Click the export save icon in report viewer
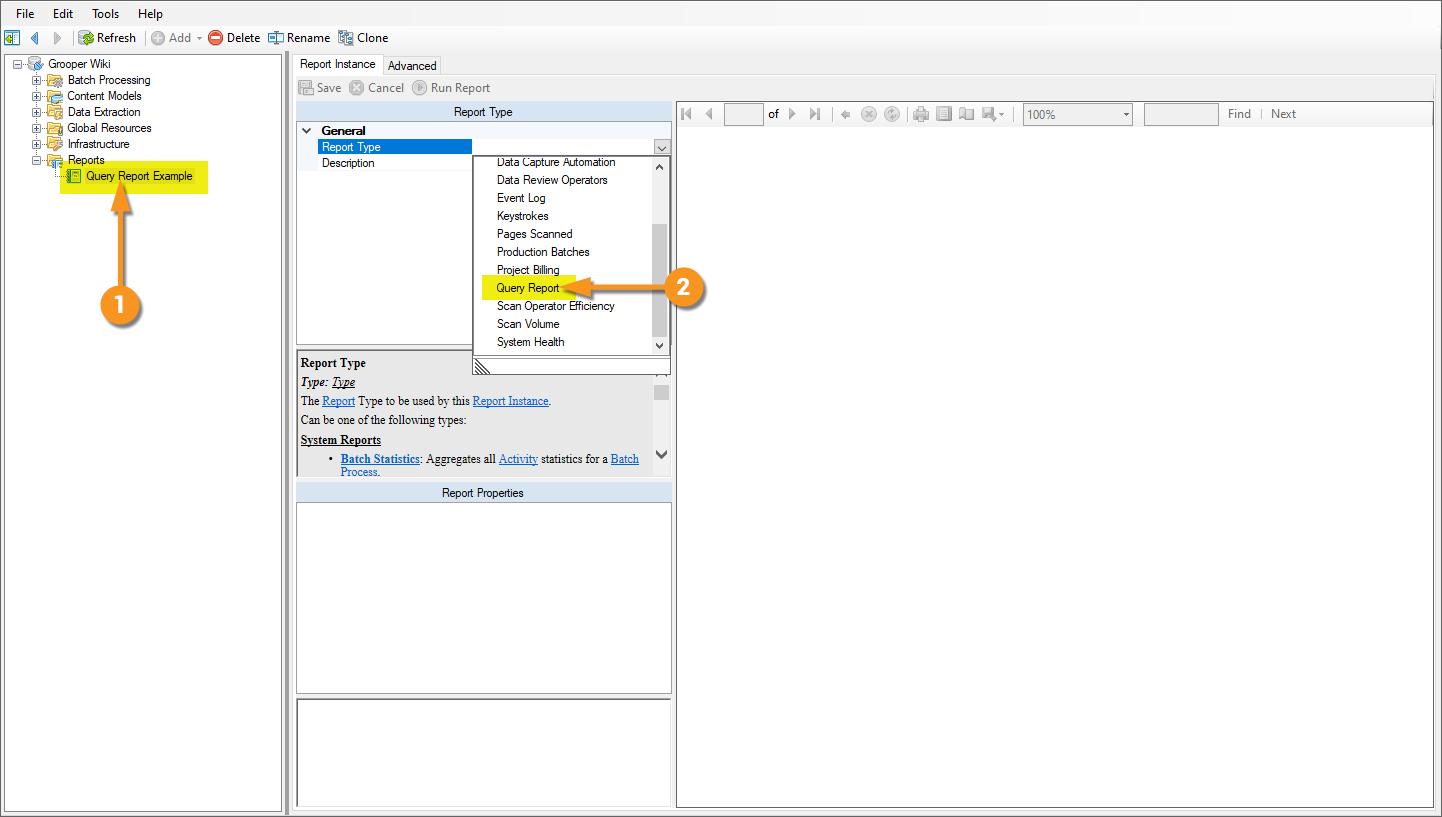Image resolution: width=1442 pixels, height=817 pixels. [992, 114]
